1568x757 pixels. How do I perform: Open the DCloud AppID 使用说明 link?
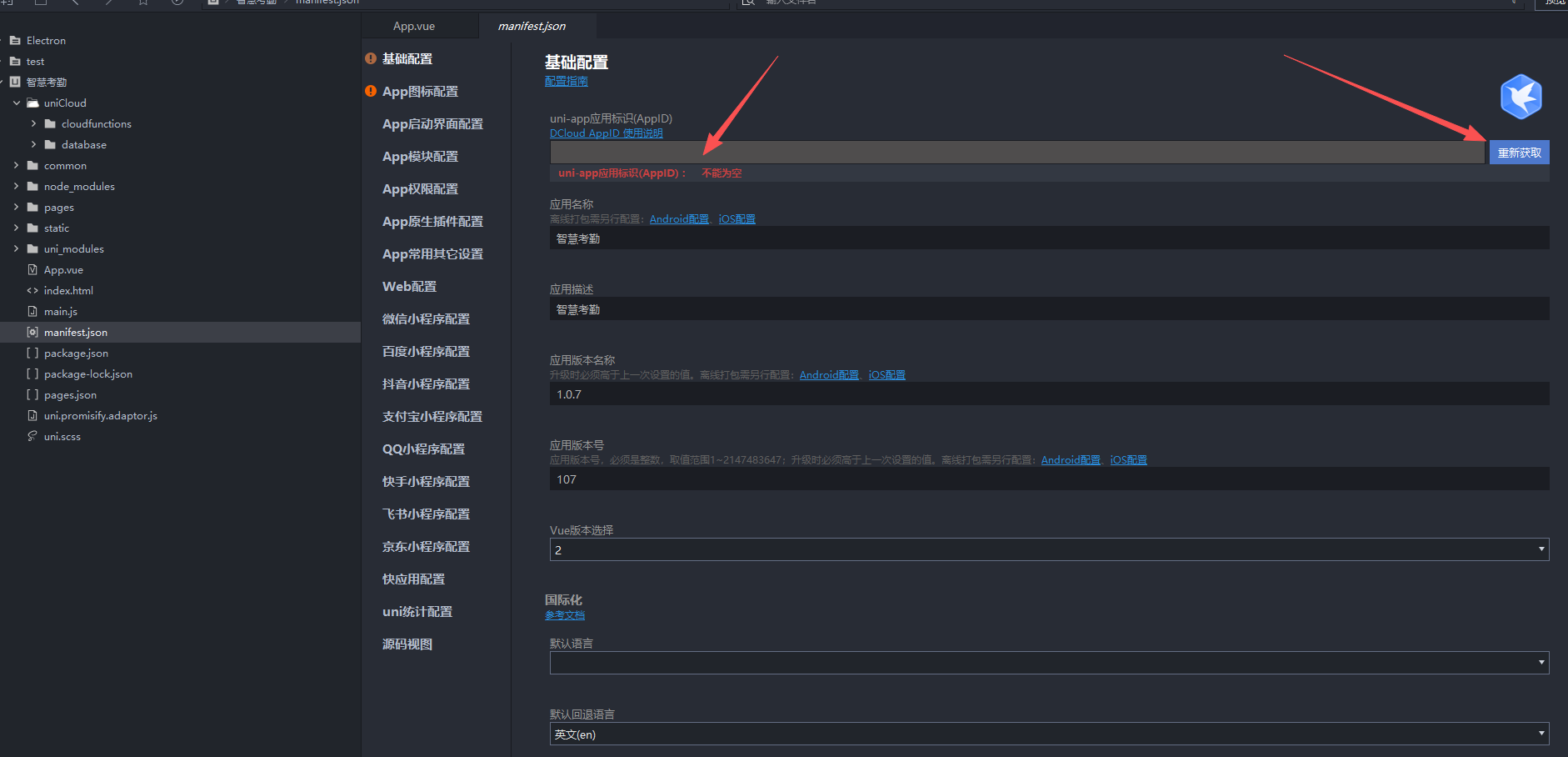coord(606,133)
